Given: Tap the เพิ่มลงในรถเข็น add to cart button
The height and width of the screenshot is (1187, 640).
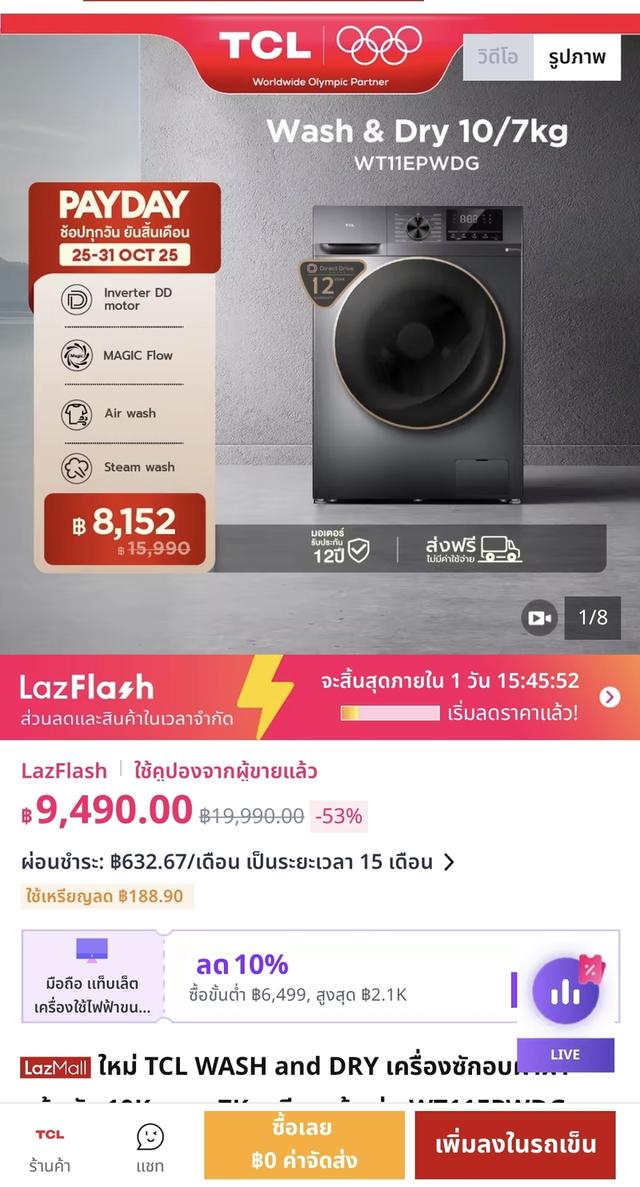Looking at the screenshot, I should (x=515, y=1145).
